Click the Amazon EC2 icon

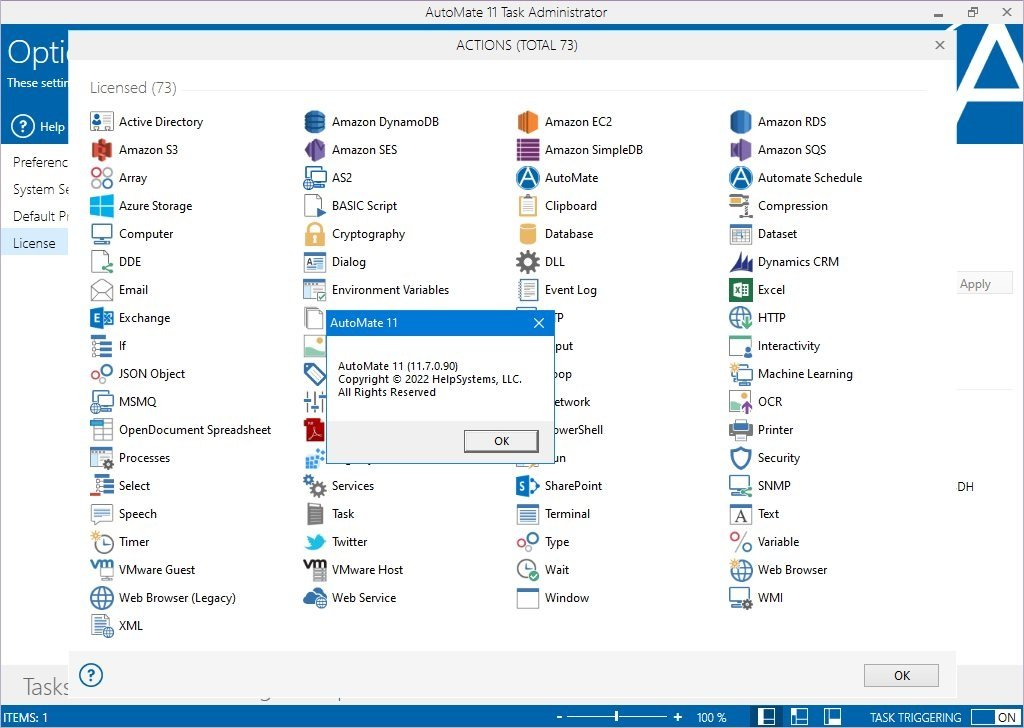[x=528, y=121]
